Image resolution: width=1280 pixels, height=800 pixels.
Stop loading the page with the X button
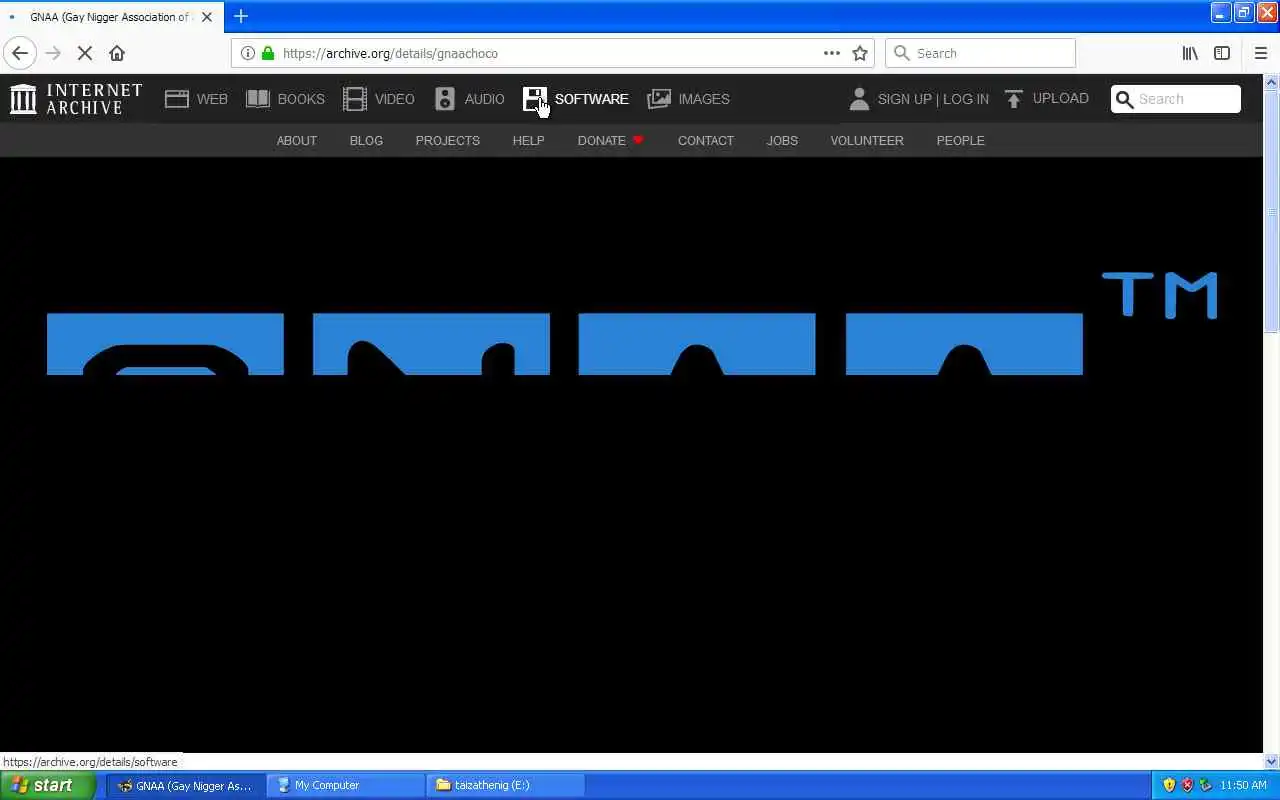pyautogui.click(x=85, y=53)
